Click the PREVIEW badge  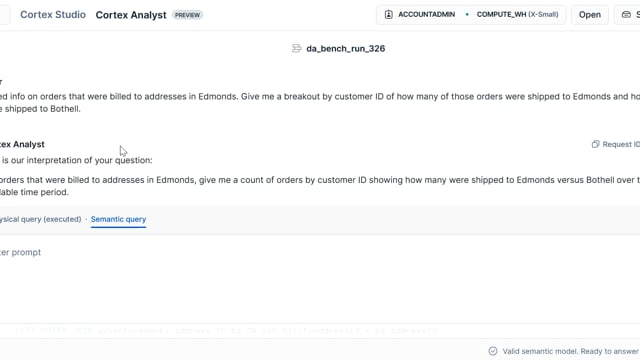click(x=187, y=15)
